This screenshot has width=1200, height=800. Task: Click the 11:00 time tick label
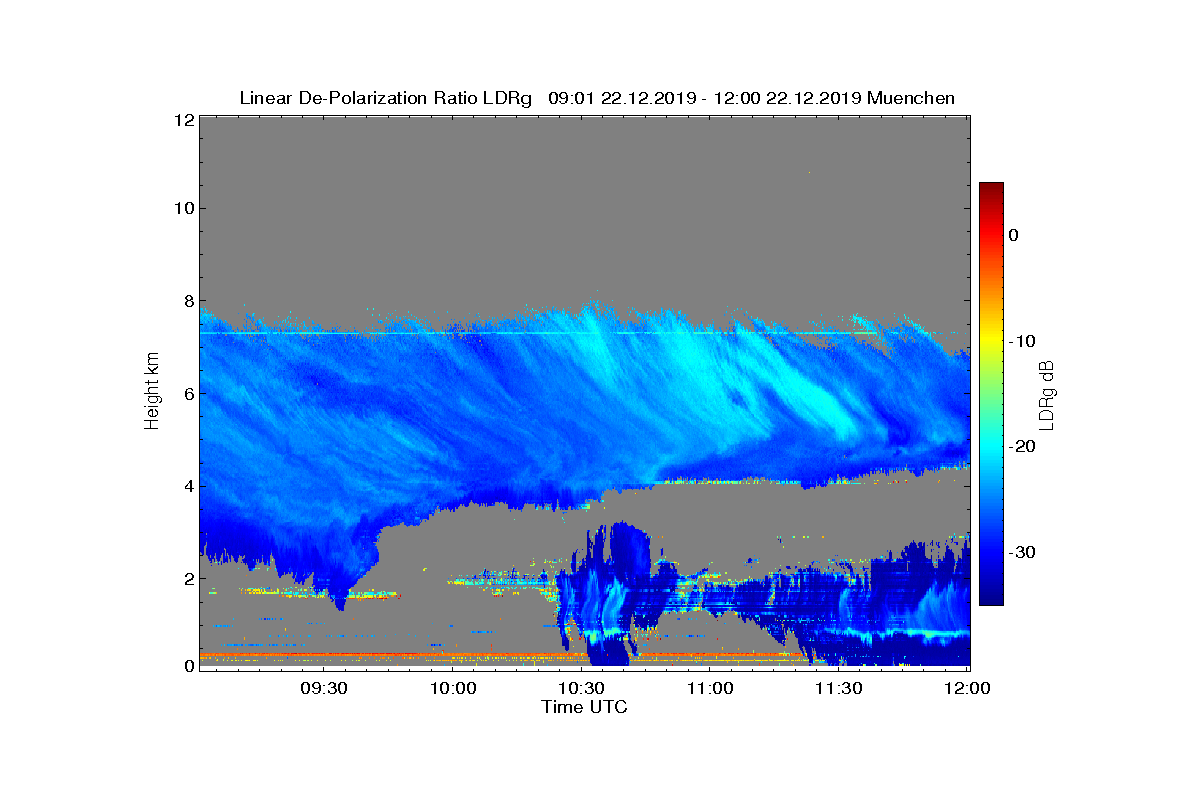tap(711, 689)
